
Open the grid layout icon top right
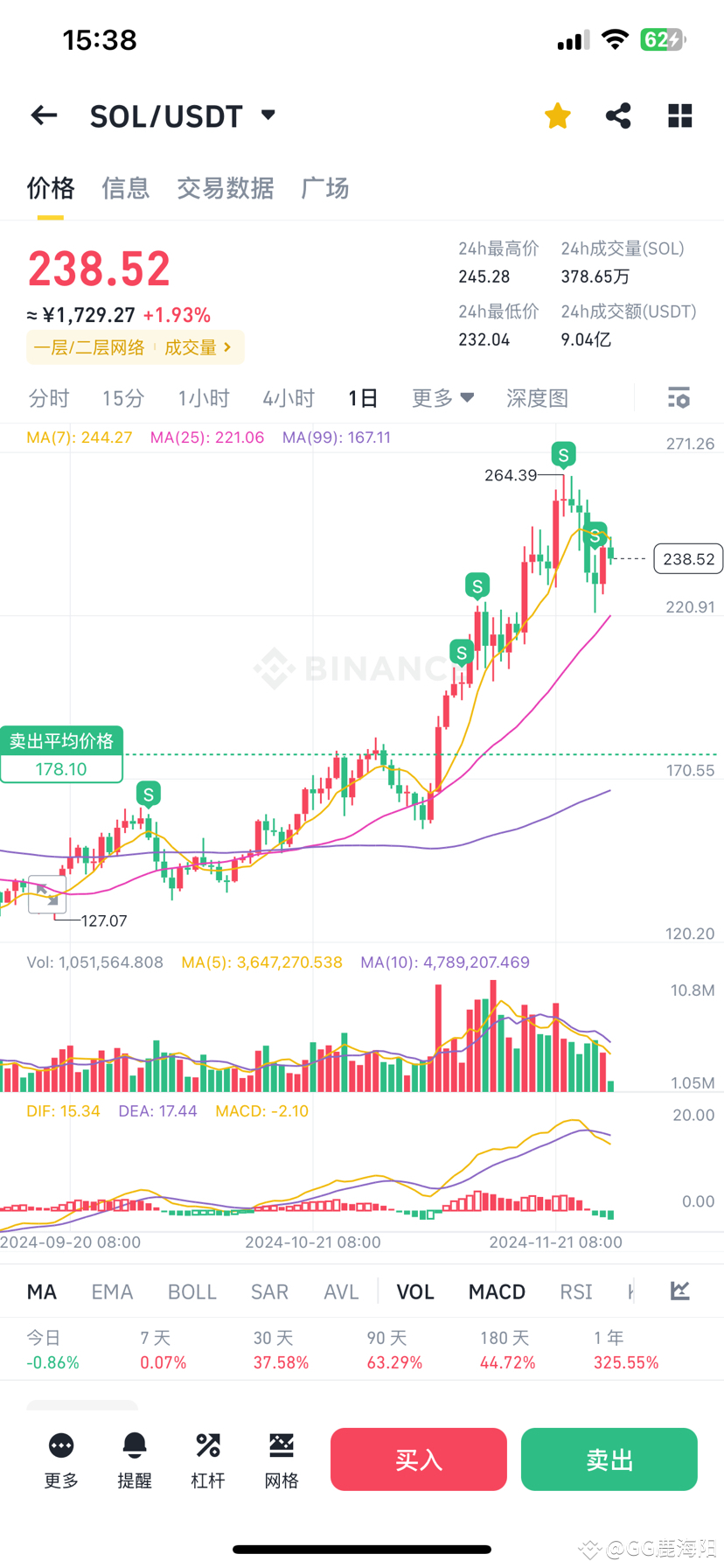pos(679,115)
